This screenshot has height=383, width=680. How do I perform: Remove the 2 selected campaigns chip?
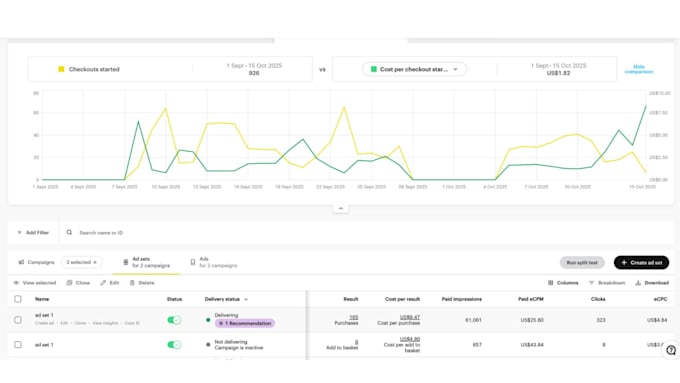click(95, 262)
